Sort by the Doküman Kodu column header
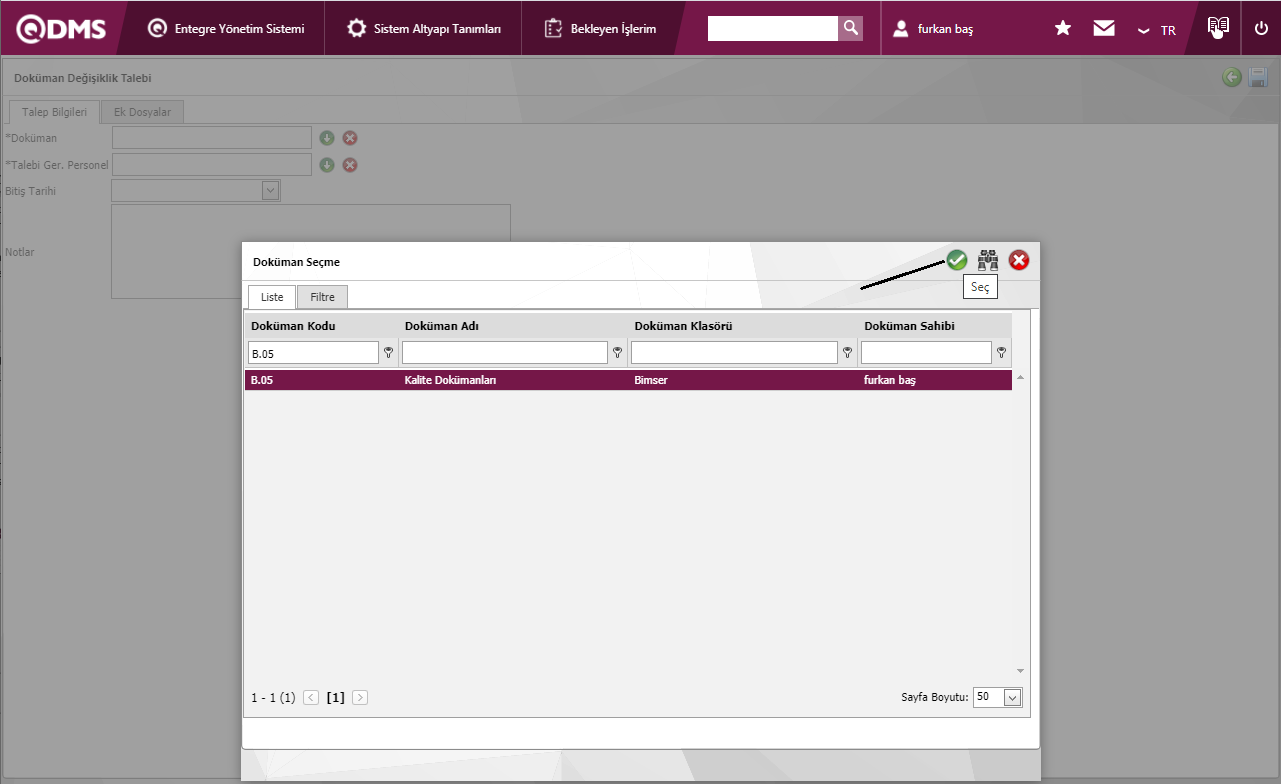Image resolution: width=1281 pixels, height=784 pixels. (293, 326)
